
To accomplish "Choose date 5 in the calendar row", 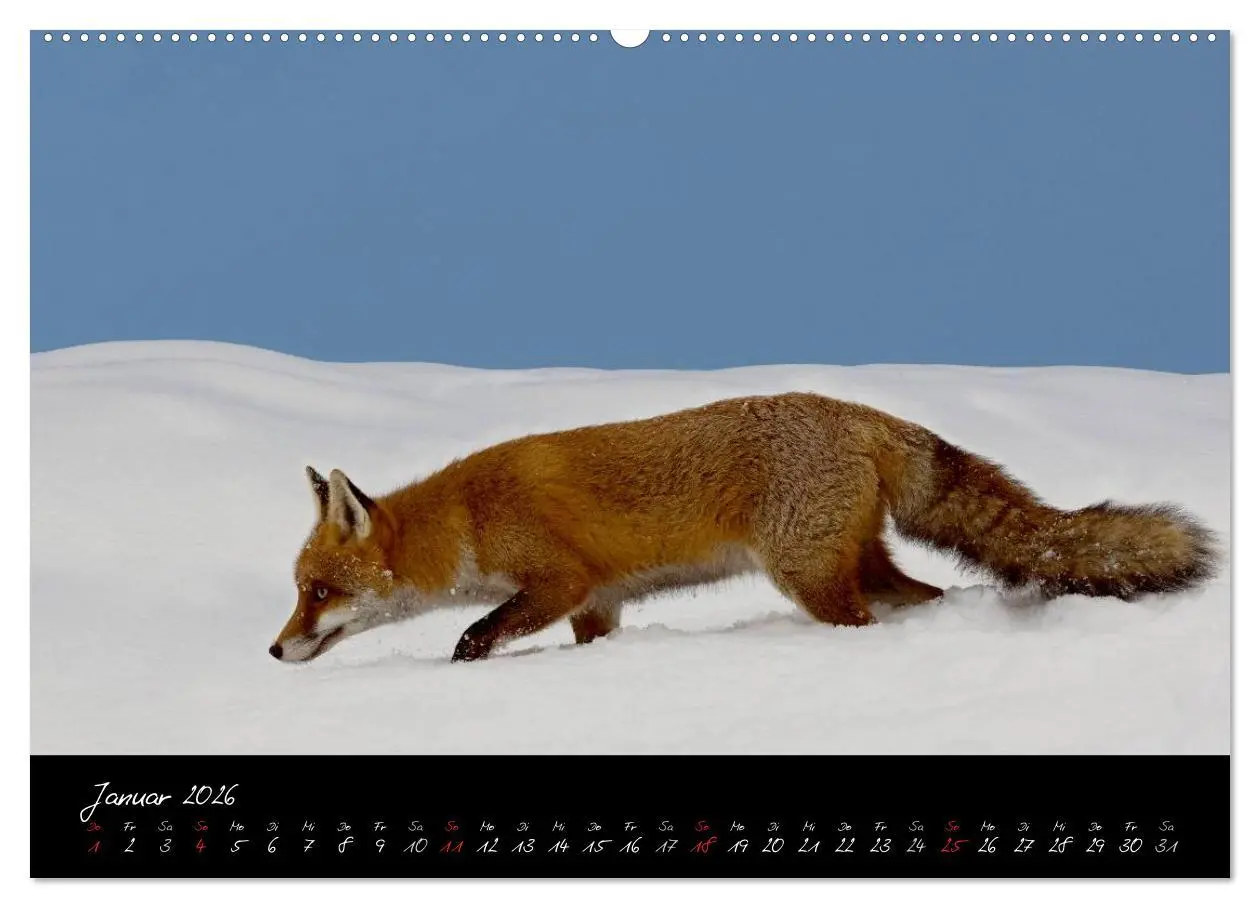I will point(237,846).
